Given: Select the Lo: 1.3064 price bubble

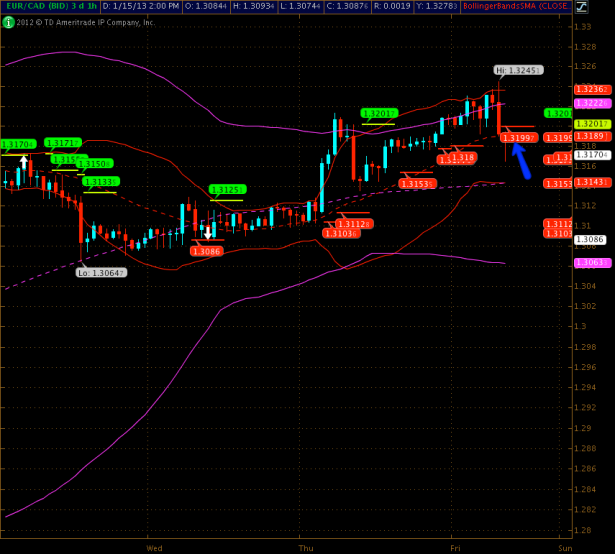Looking at the screenshot, I should (x=100, y=272).
